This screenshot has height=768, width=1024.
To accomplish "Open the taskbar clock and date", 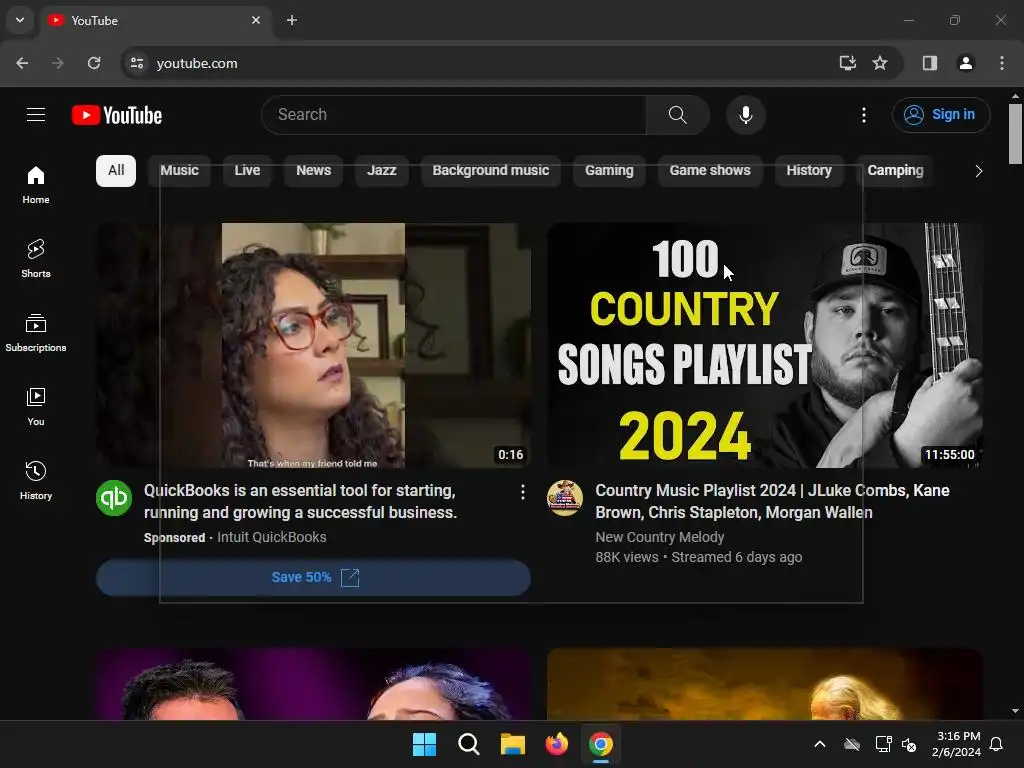I will coord(956,744).
